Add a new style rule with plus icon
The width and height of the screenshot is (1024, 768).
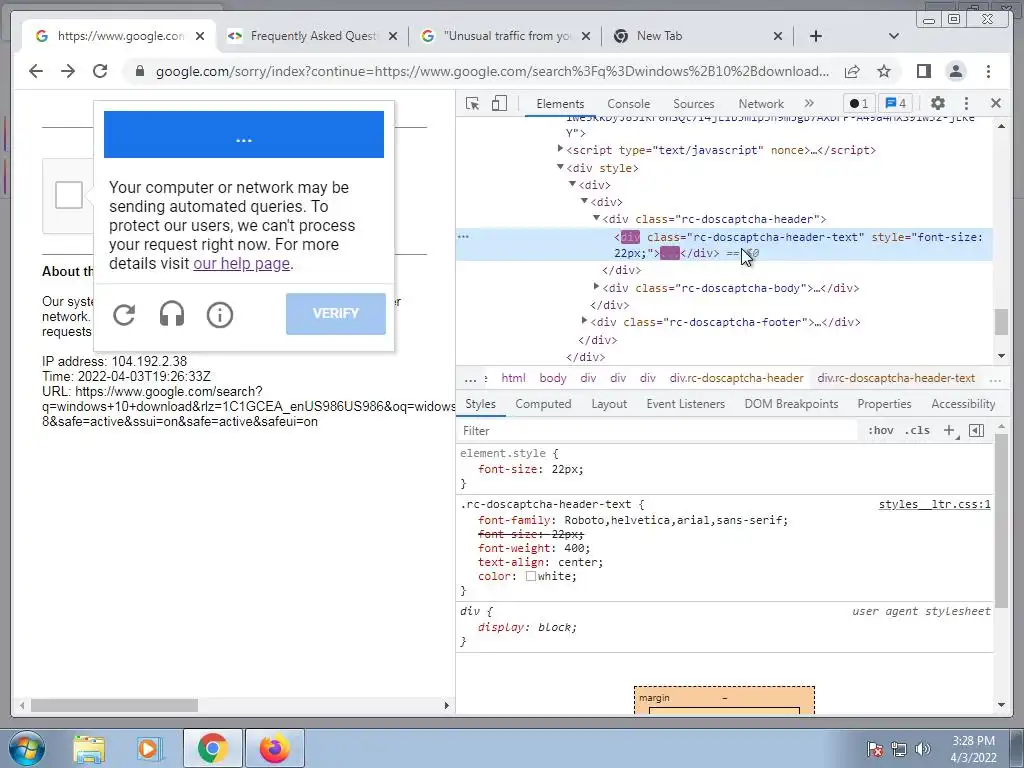(950, 430)
